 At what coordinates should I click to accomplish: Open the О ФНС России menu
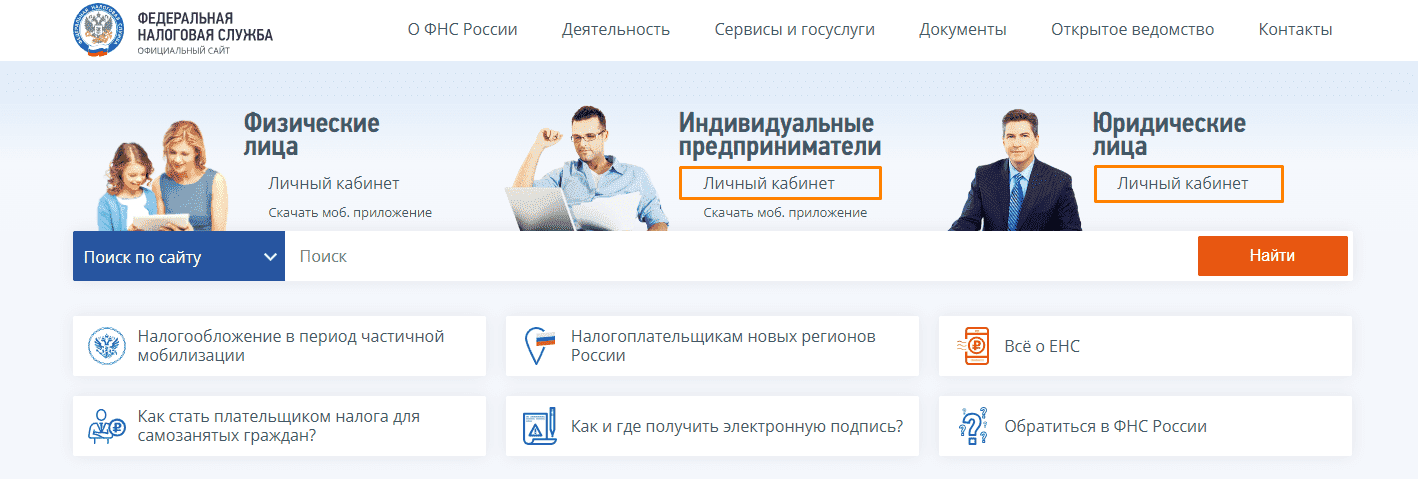point(463,29)
